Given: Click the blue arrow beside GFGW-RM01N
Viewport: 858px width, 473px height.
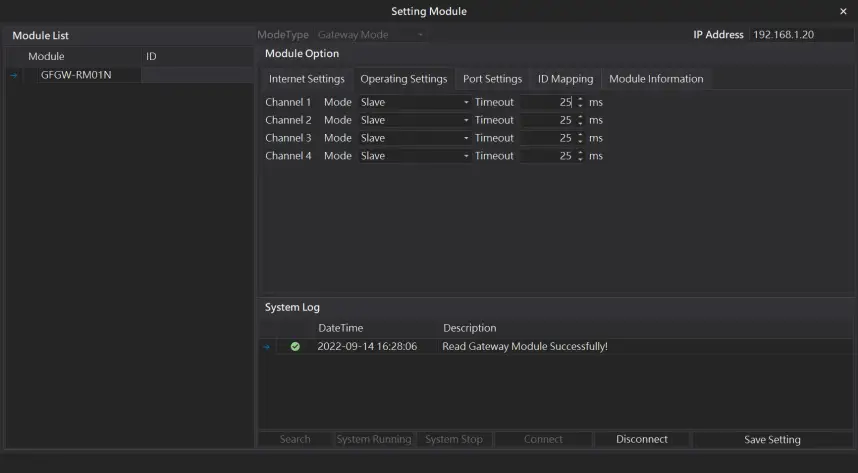Looking at the screenshot, I should [14, 76].
